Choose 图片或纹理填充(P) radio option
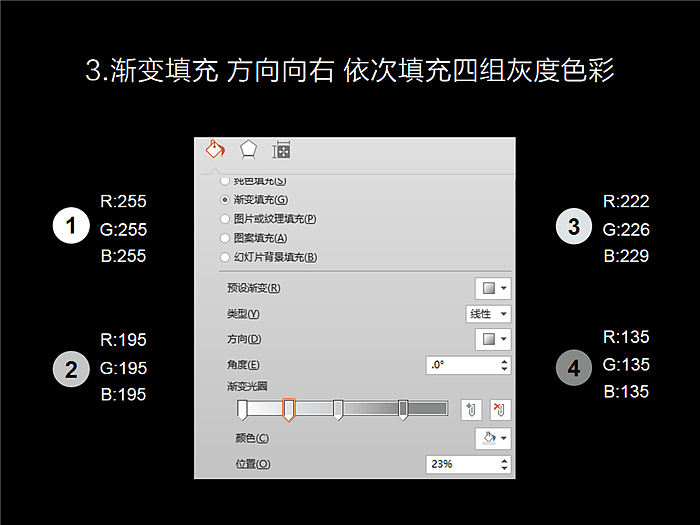 pyautogui.click(x=268, y=219)
